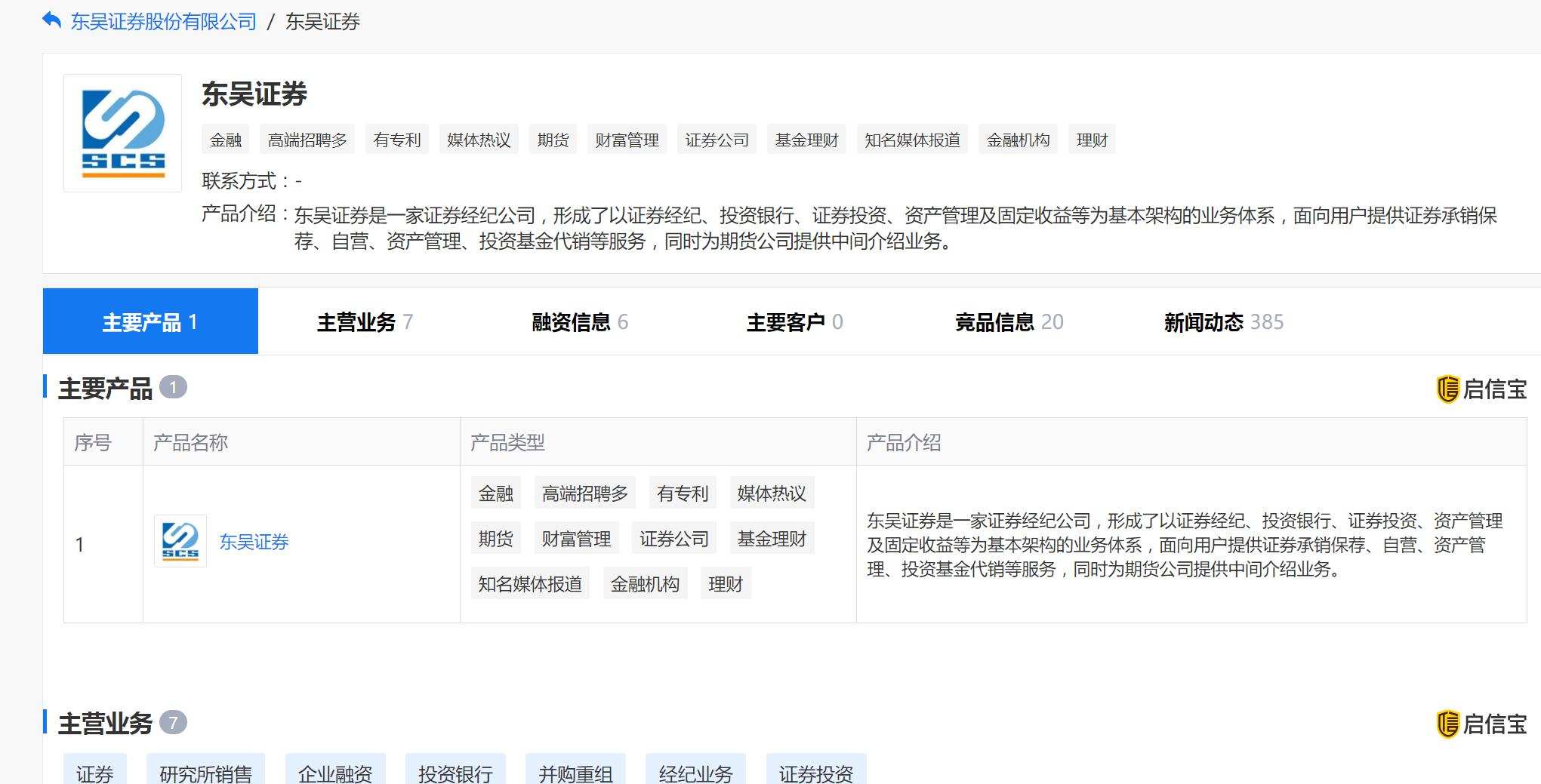Switch to the 主营业务 tab
The height and width of the screenshot is (784, 1541).
pyautogui.click(x=365, y=322)
